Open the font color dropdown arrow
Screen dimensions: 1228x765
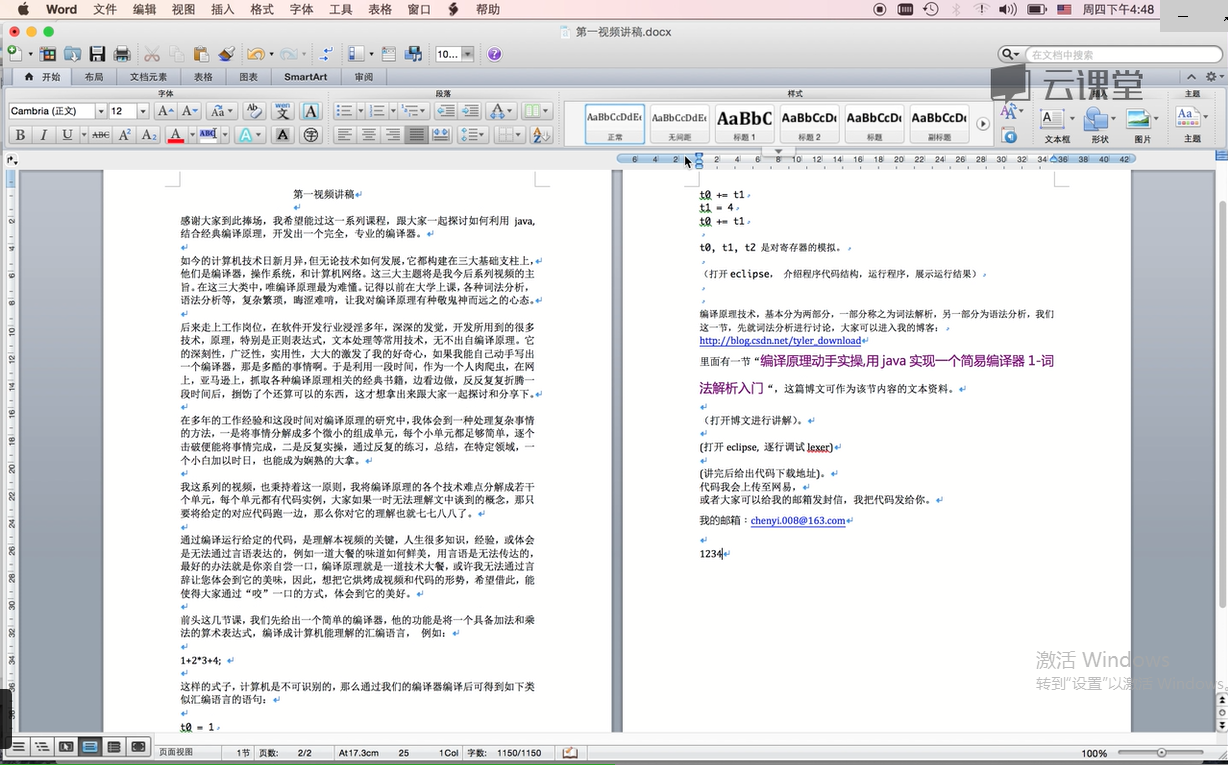point(191,135)
